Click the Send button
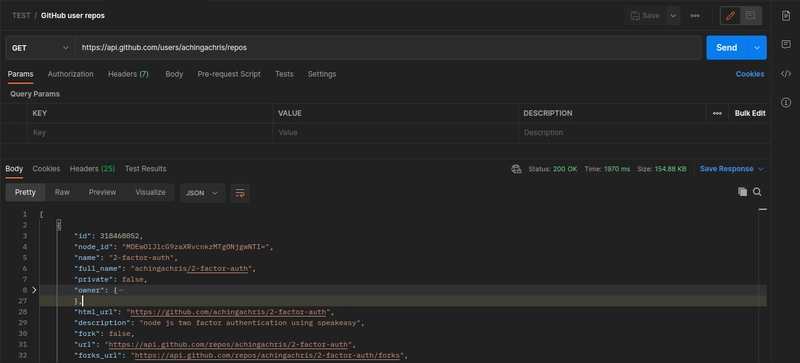800x363 pixels. [x=727, y=47]
